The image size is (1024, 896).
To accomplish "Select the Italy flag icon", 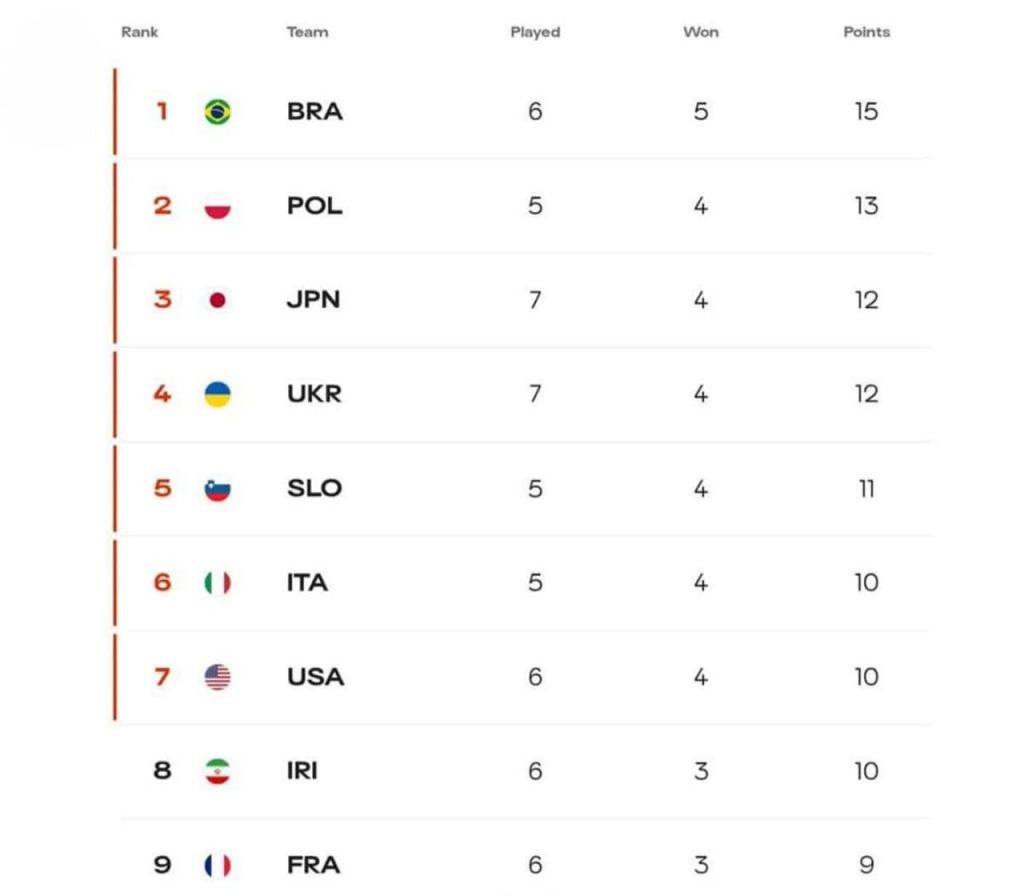I will (217, 583).
